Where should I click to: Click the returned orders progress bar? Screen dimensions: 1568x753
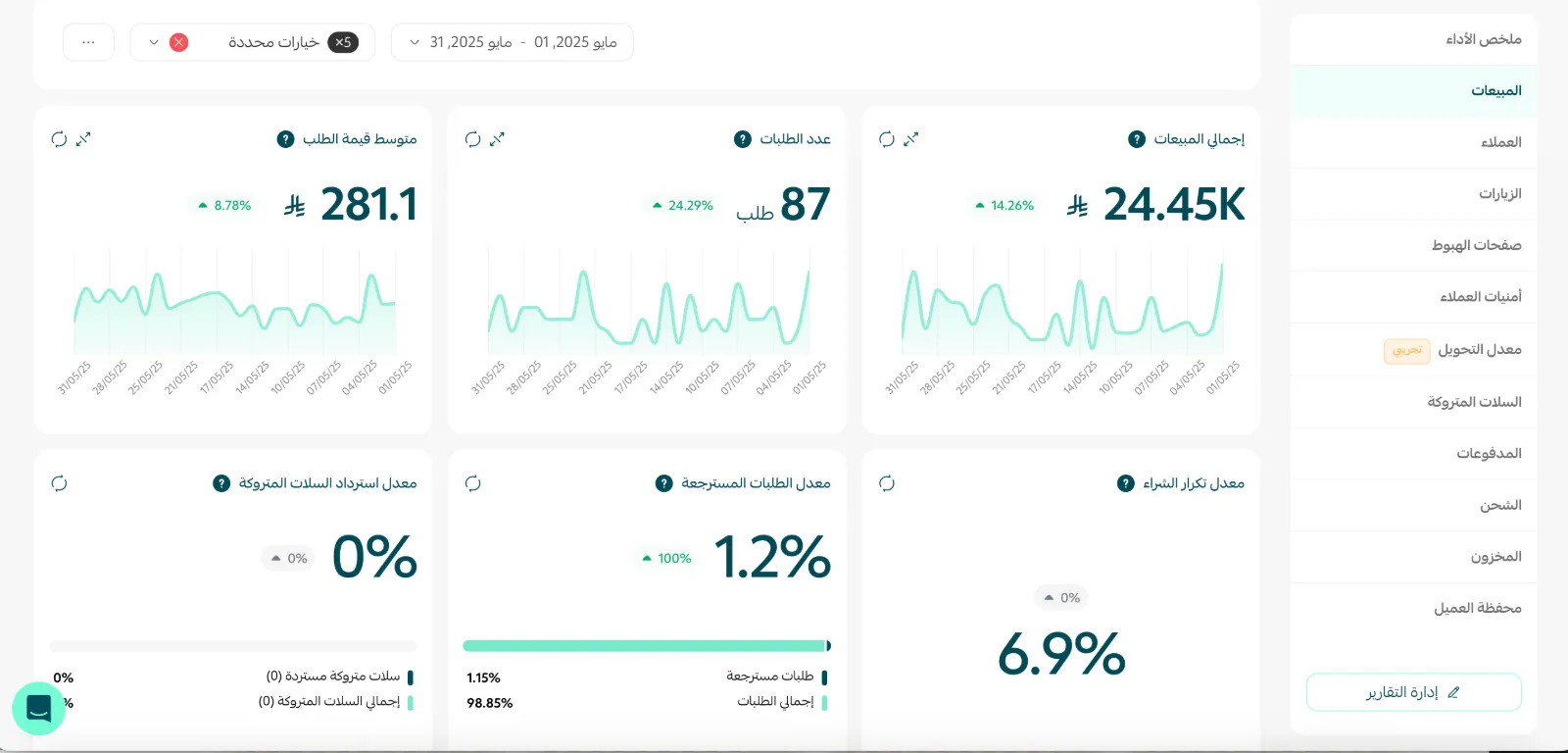point(647,646)
